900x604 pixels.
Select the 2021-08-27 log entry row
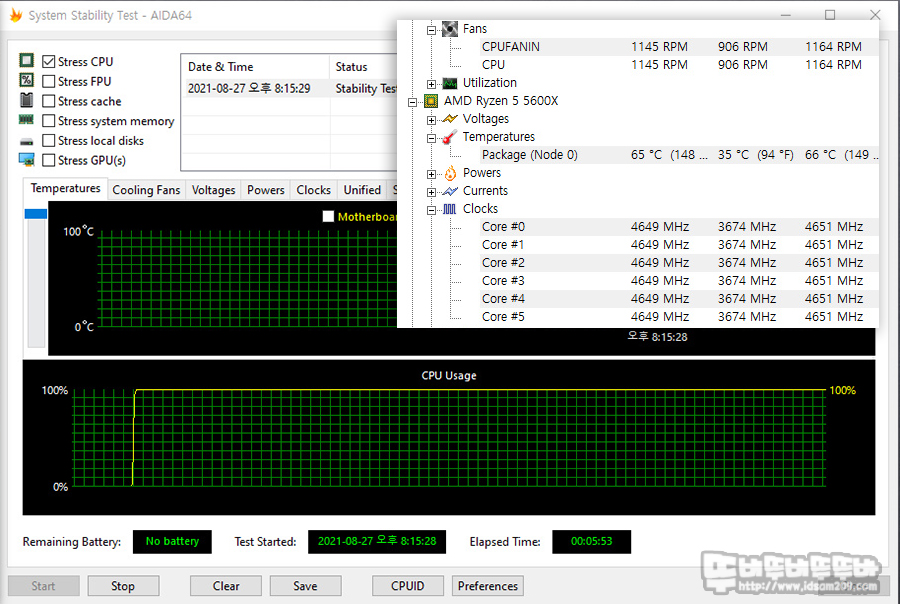[289, 88]
